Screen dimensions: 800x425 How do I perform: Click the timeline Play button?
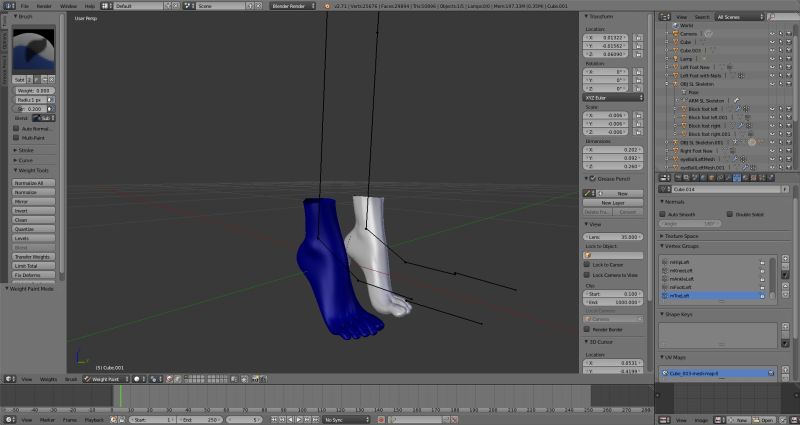(x=299, y=420)
